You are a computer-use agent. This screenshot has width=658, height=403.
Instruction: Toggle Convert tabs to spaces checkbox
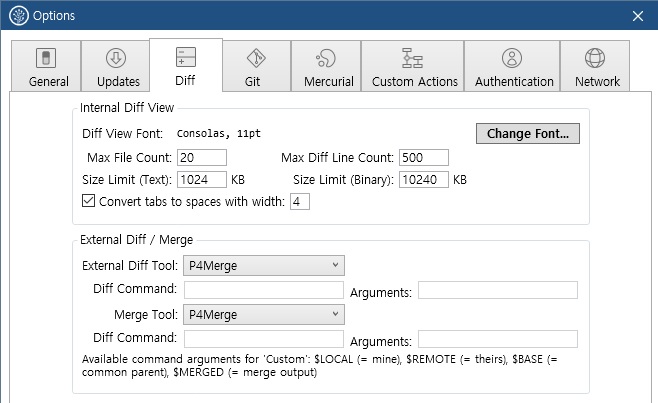pyautogui.click(x=89, y=201)
